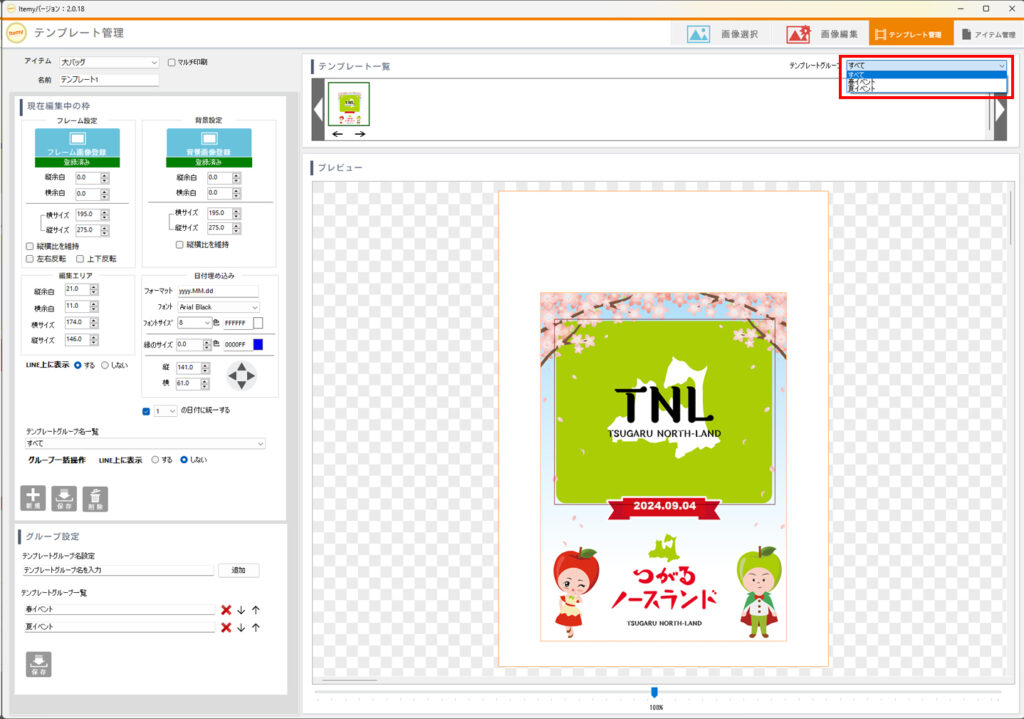Click the 削除 trash icon button
Image resolution: width=1024 pixels, height=719 pixels.
click(x=96, y=498)
